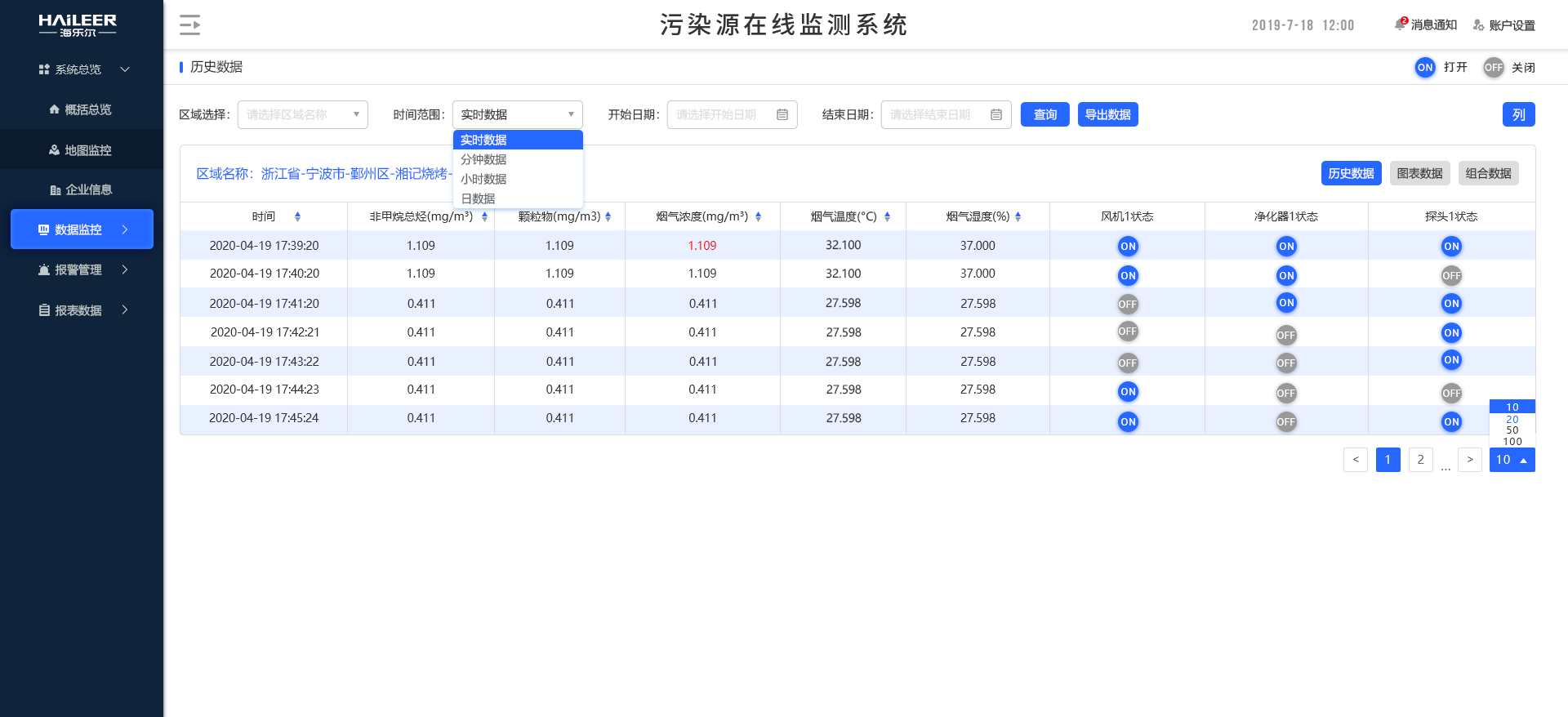The image size is (1568, 717).
Task: Go to page 2
Action: point(1421,460)
